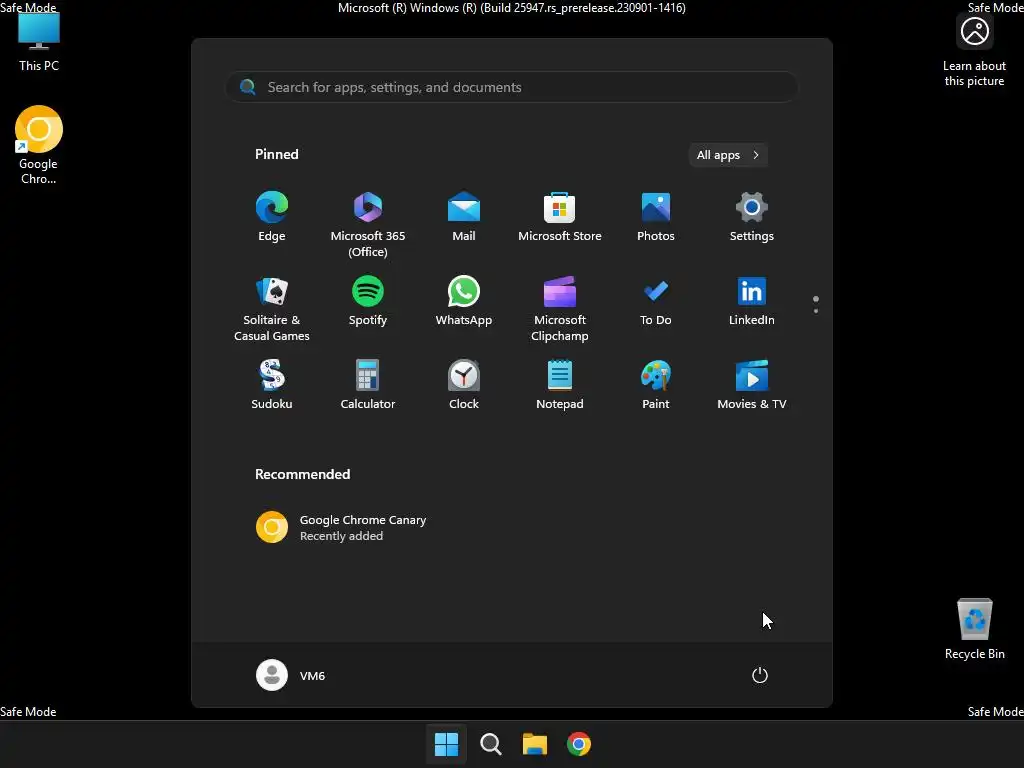Open WhatsApp
1024x768 pixels.
(x=464, y=301)
